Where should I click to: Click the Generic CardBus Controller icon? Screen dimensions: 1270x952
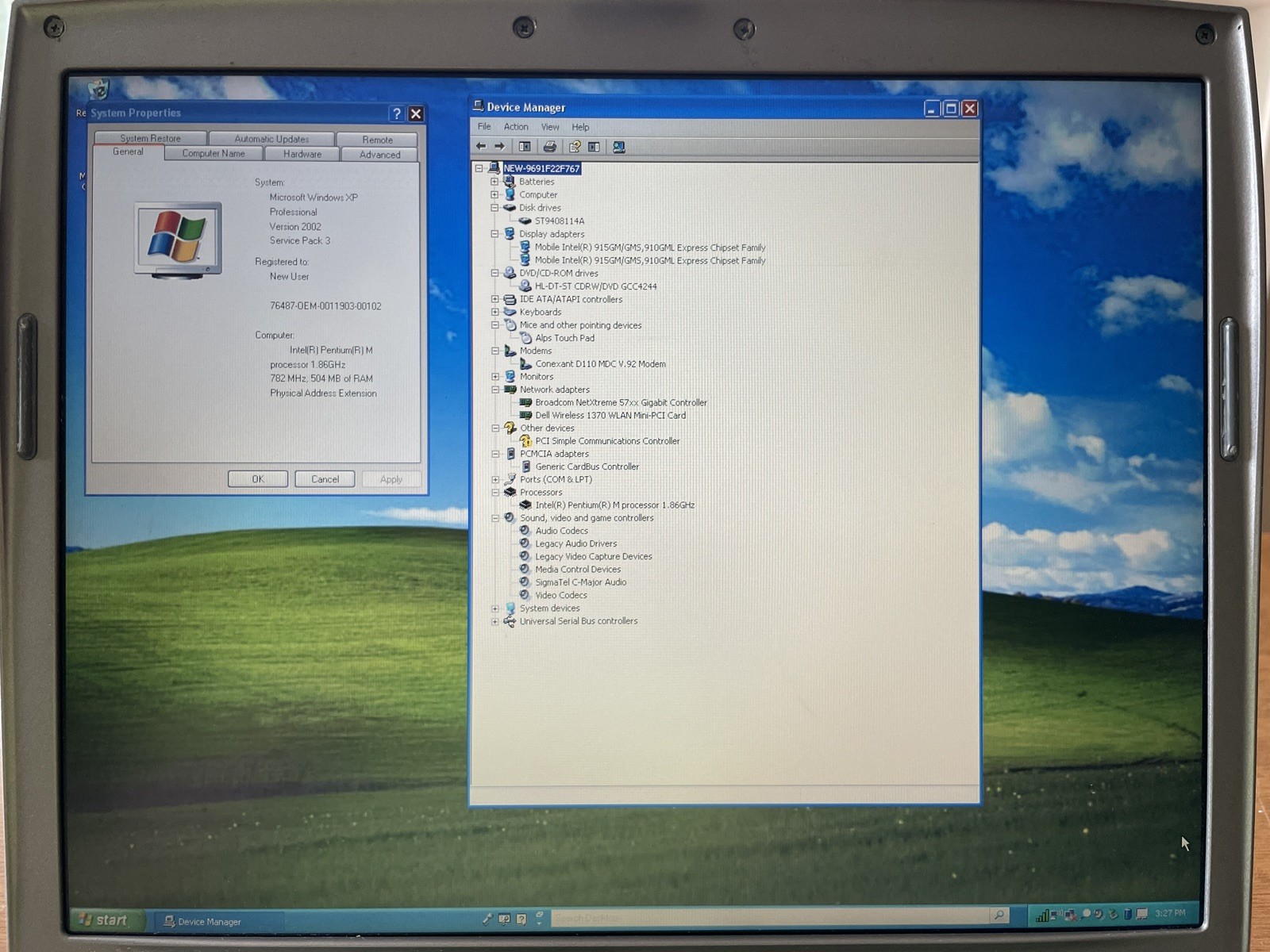[525, 467]
